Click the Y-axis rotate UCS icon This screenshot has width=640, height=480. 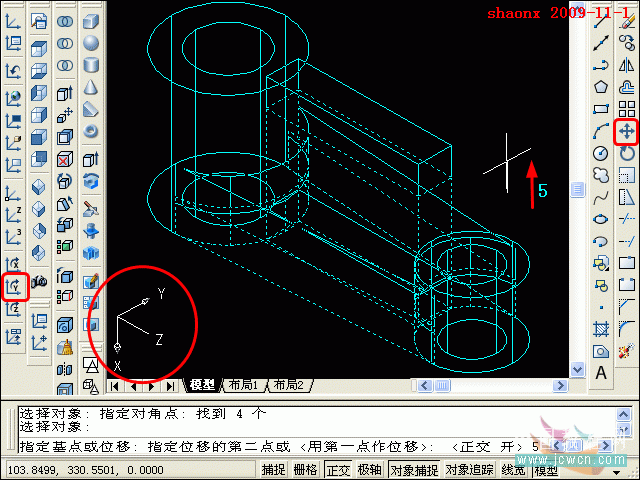pos(14,287)
